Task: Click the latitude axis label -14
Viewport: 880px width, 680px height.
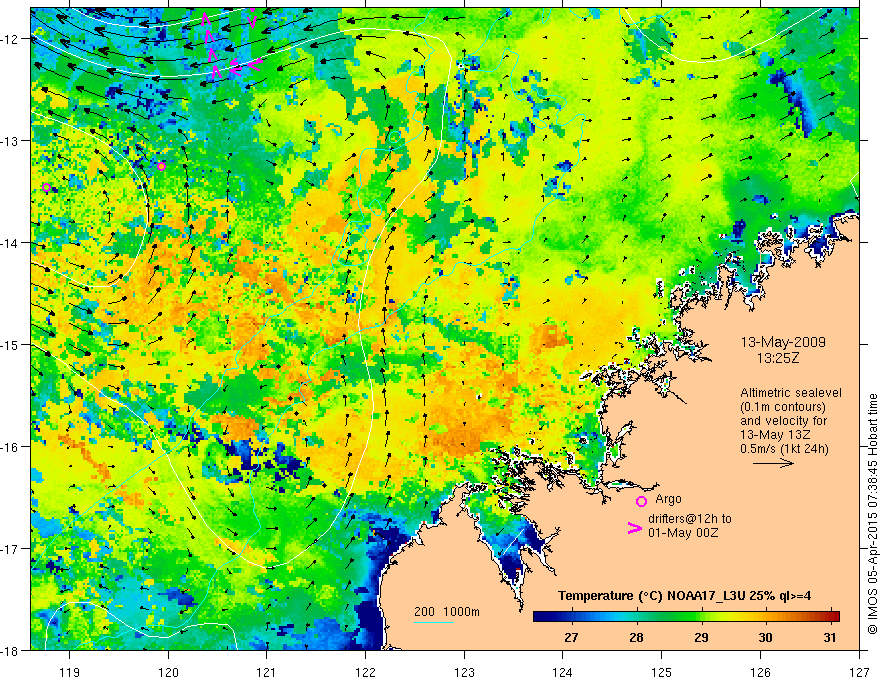Action: coord(10,243)
